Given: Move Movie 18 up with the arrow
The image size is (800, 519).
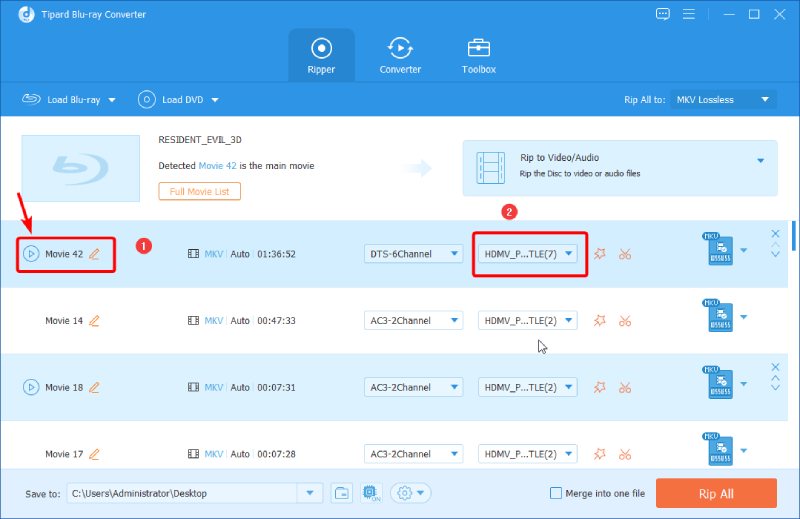Looking at the screenshot, I should tap(775, 378).
